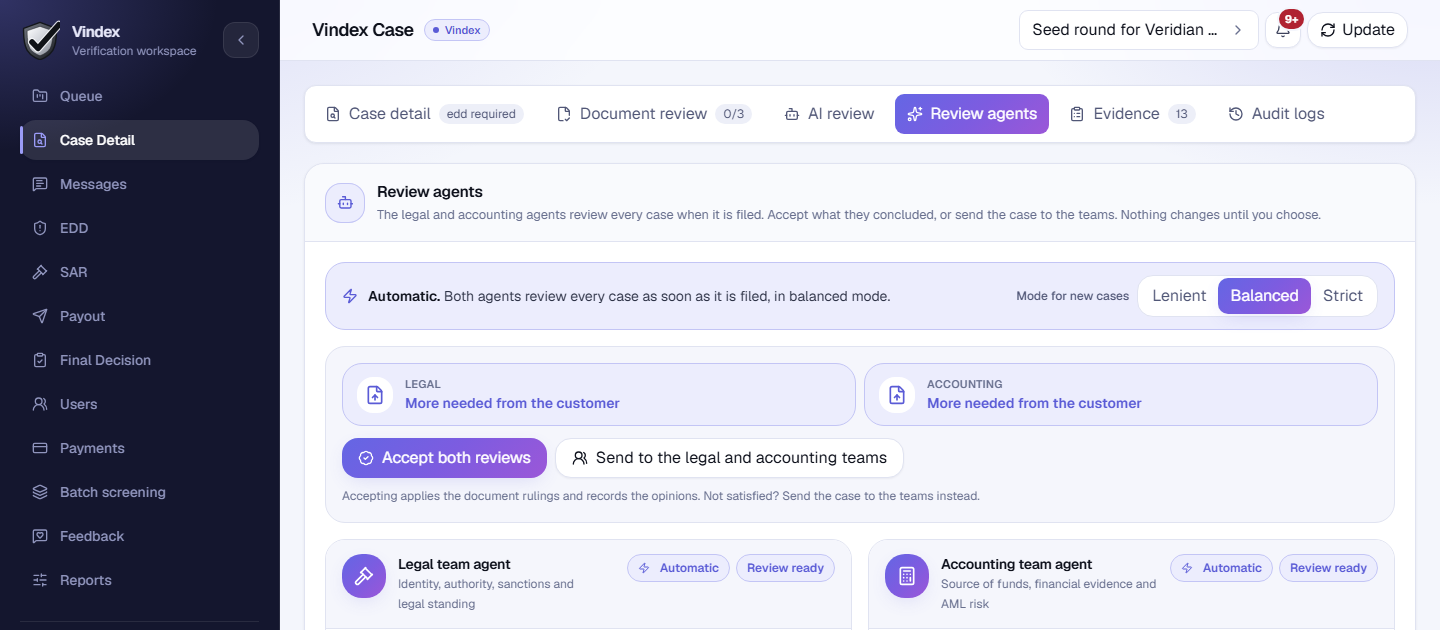
Task: Click the Legal card upload document icon
Action: (375, 394)
